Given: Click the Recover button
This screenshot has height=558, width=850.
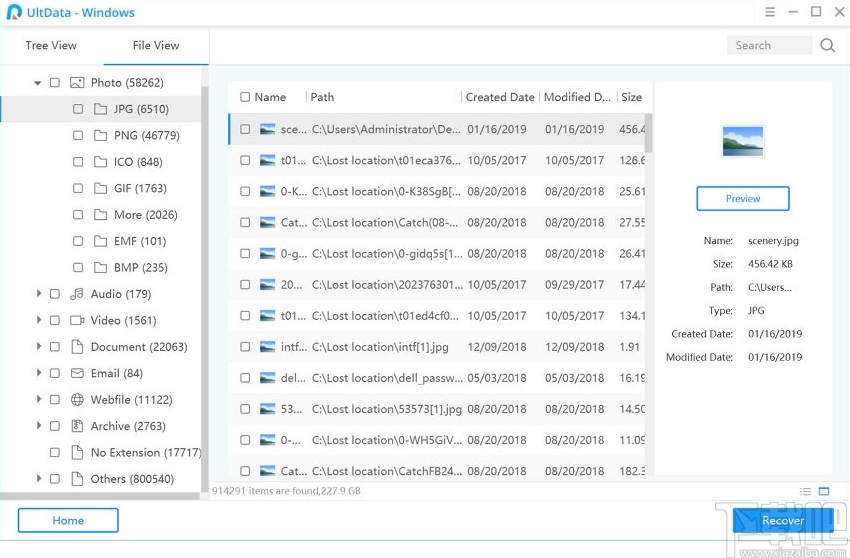Looking at the screenshot, I should 783,521.
